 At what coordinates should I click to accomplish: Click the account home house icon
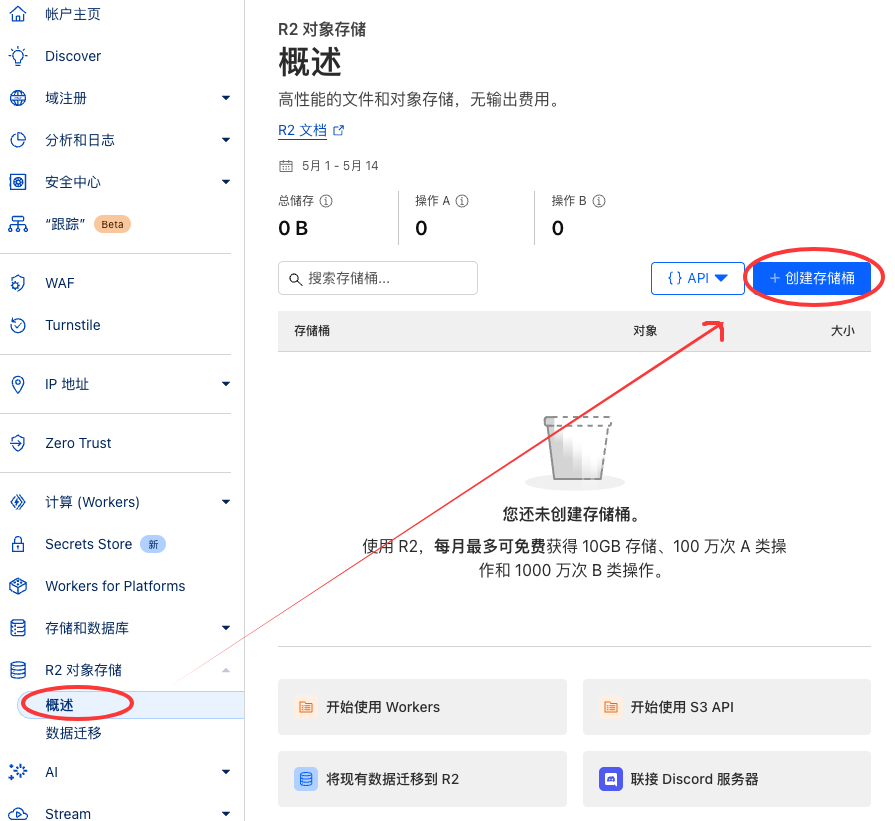pyautogui.click(x=18, y=14)
